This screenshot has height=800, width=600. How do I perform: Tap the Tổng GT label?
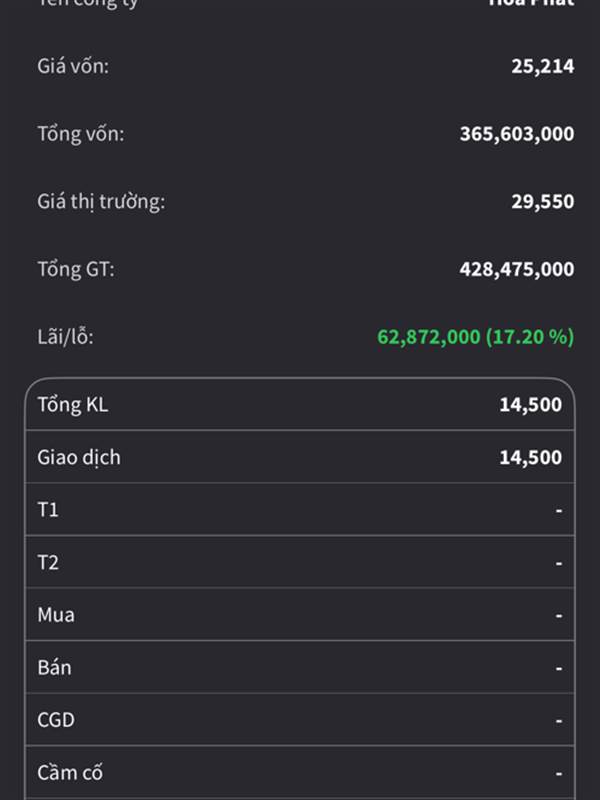pos(76,269)
